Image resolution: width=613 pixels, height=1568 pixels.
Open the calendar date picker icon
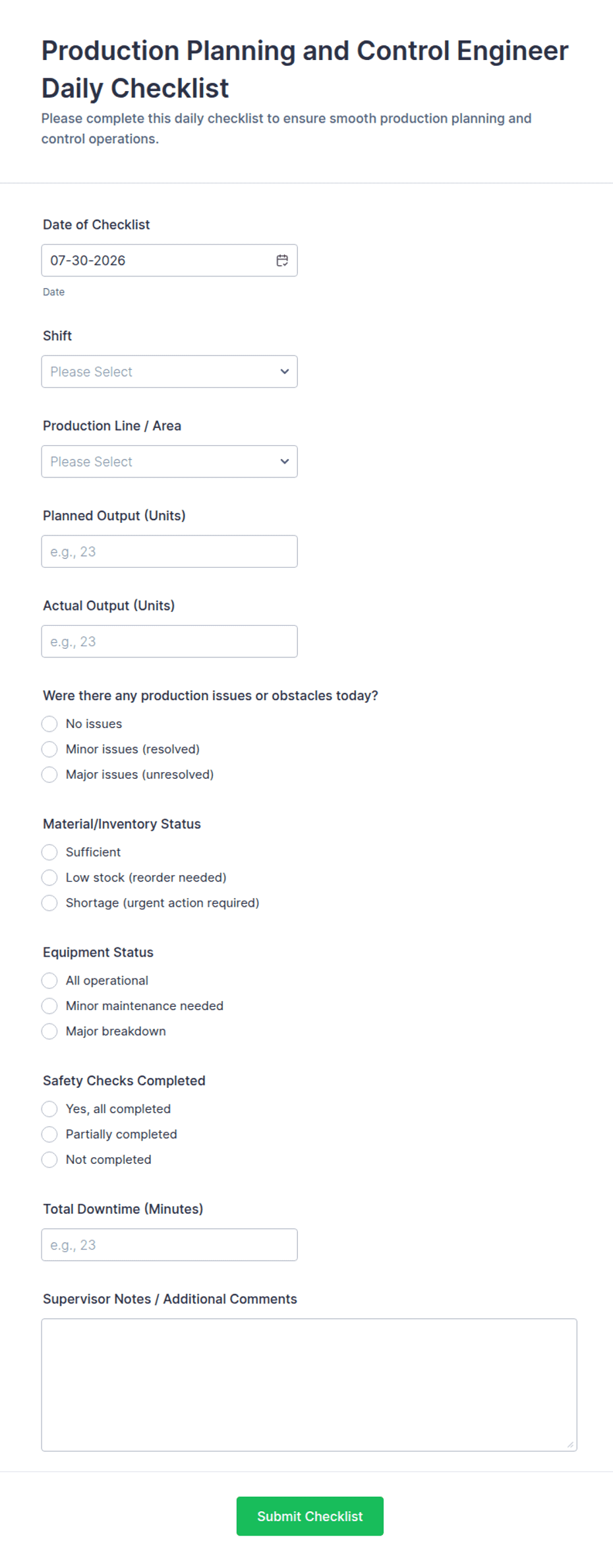282,260
